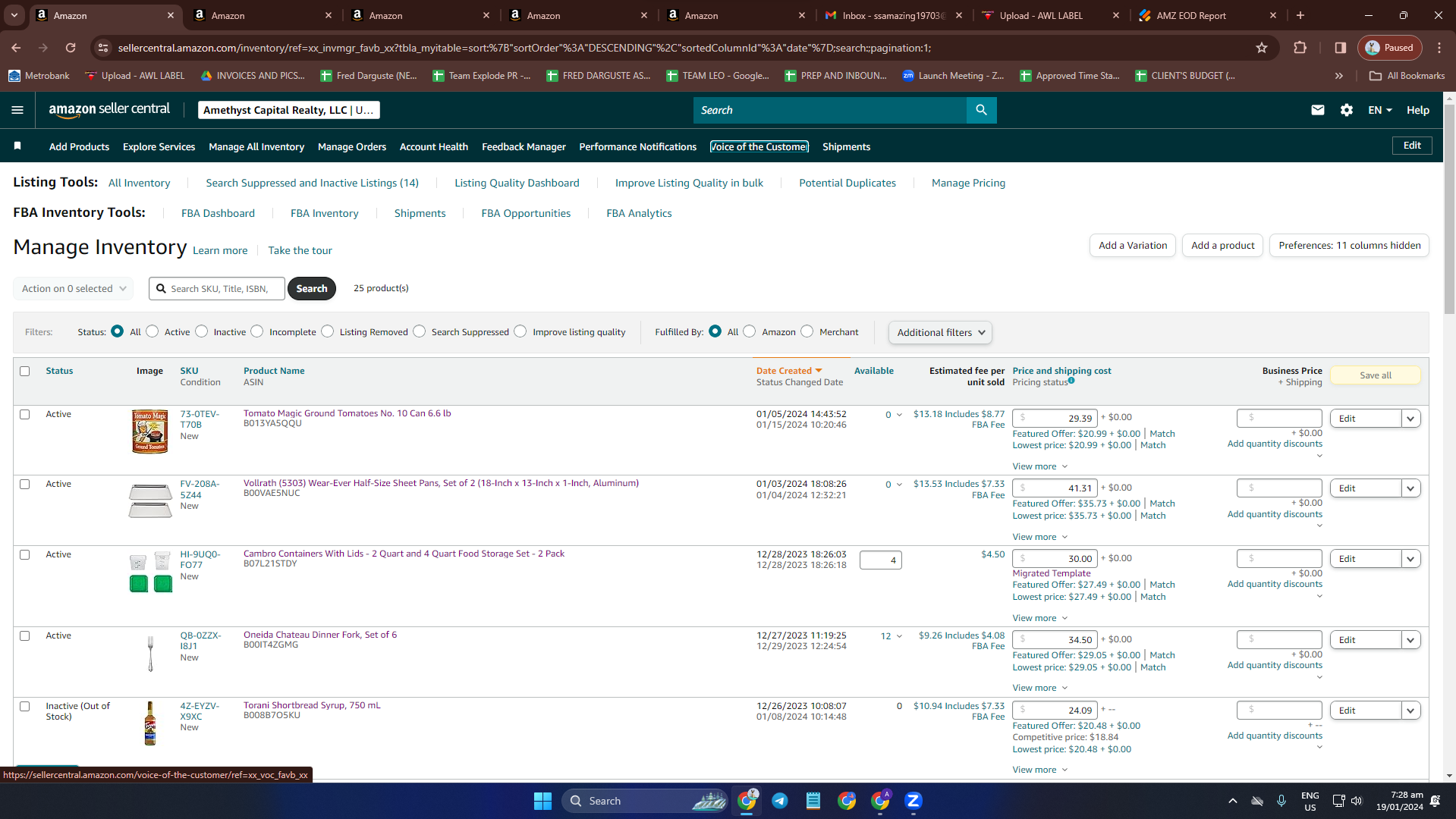Open Notepad app in taskbar
Image resolution: width=1456 pixels, height=819 pixels.
click(813, 801)
